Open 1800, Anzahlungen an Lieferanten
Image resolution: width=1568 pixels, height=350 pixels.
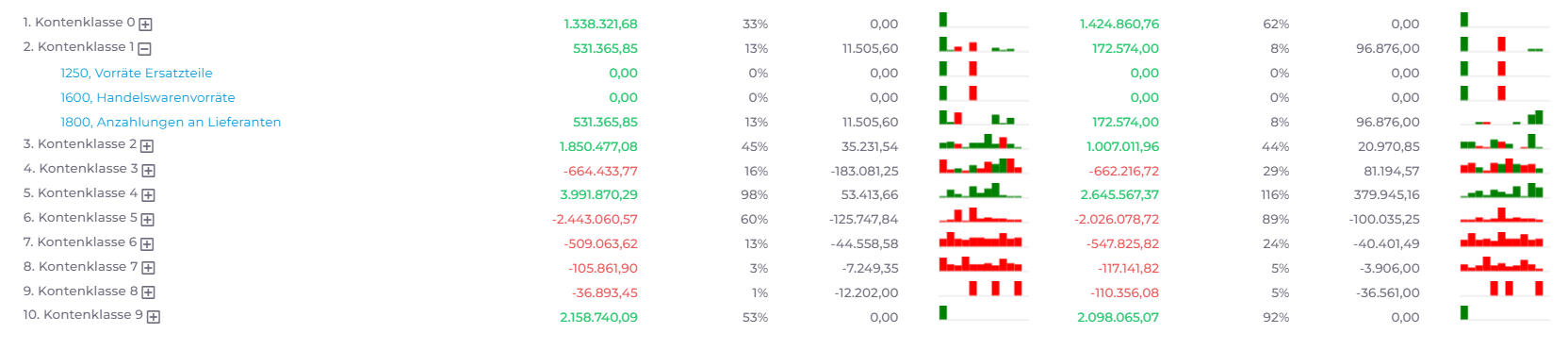click(171, 122)
